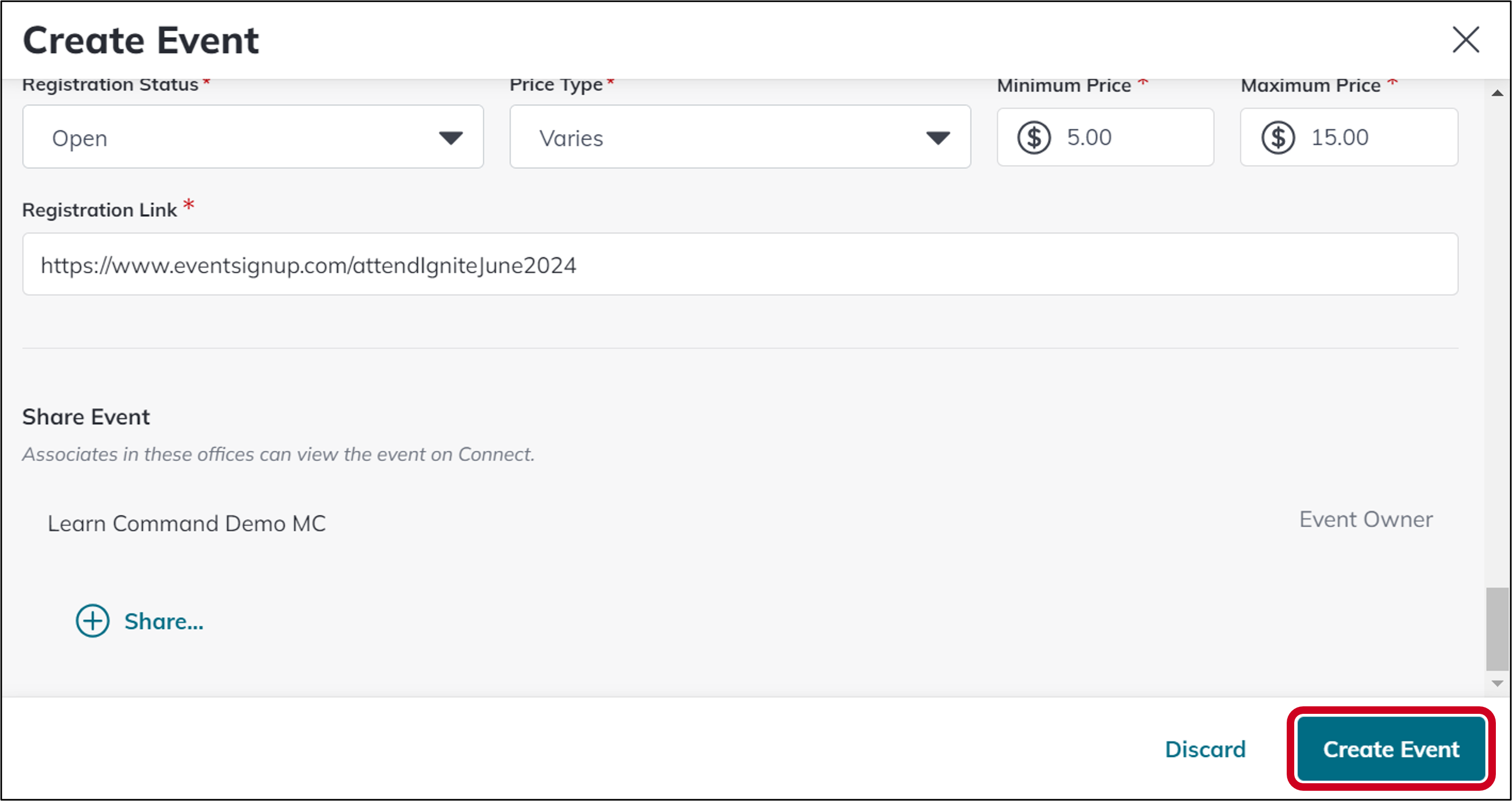
Task: Click the Share Event section heading
Action: 85,416
